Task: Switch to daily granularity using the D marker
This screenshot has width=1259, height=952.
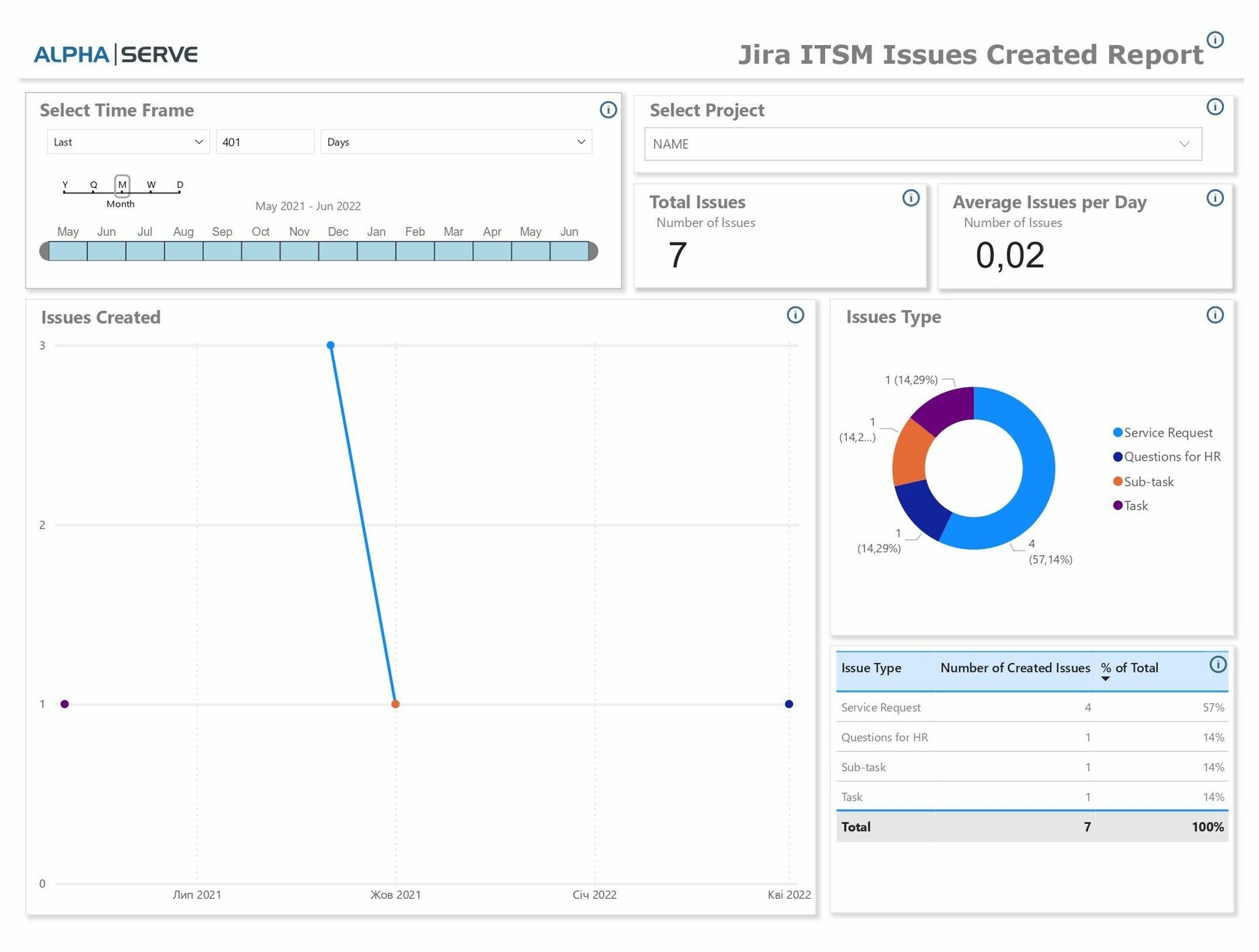Action: pyautogui.click(x=179, y=184)
